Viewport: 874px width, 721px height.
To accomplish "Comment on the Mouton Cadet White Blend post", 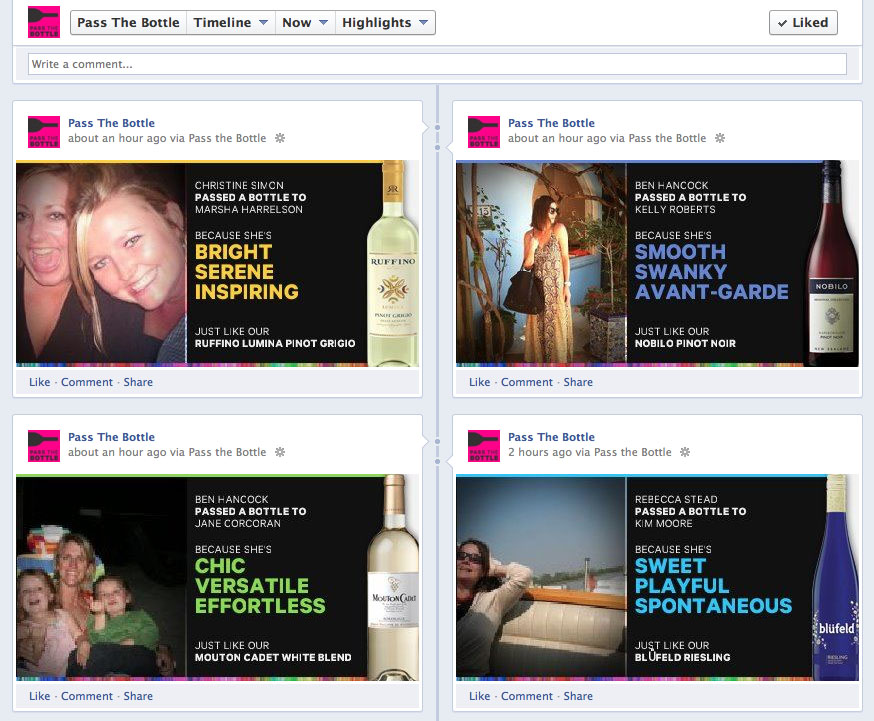I will coord(87,696).
